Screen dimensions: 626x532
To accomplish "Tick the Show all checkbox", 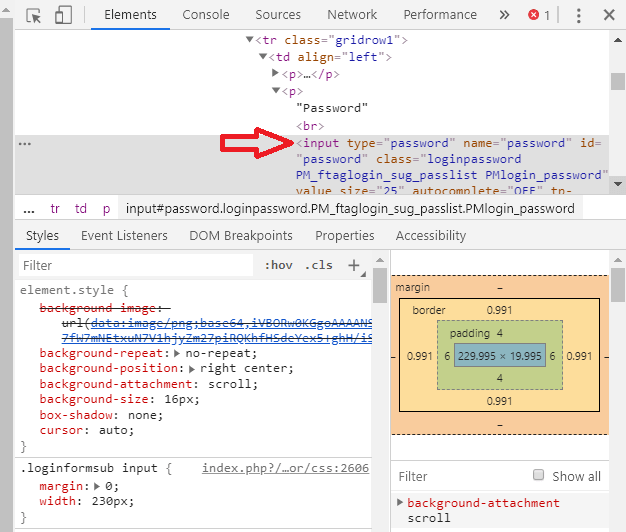I will coord(539,475).
